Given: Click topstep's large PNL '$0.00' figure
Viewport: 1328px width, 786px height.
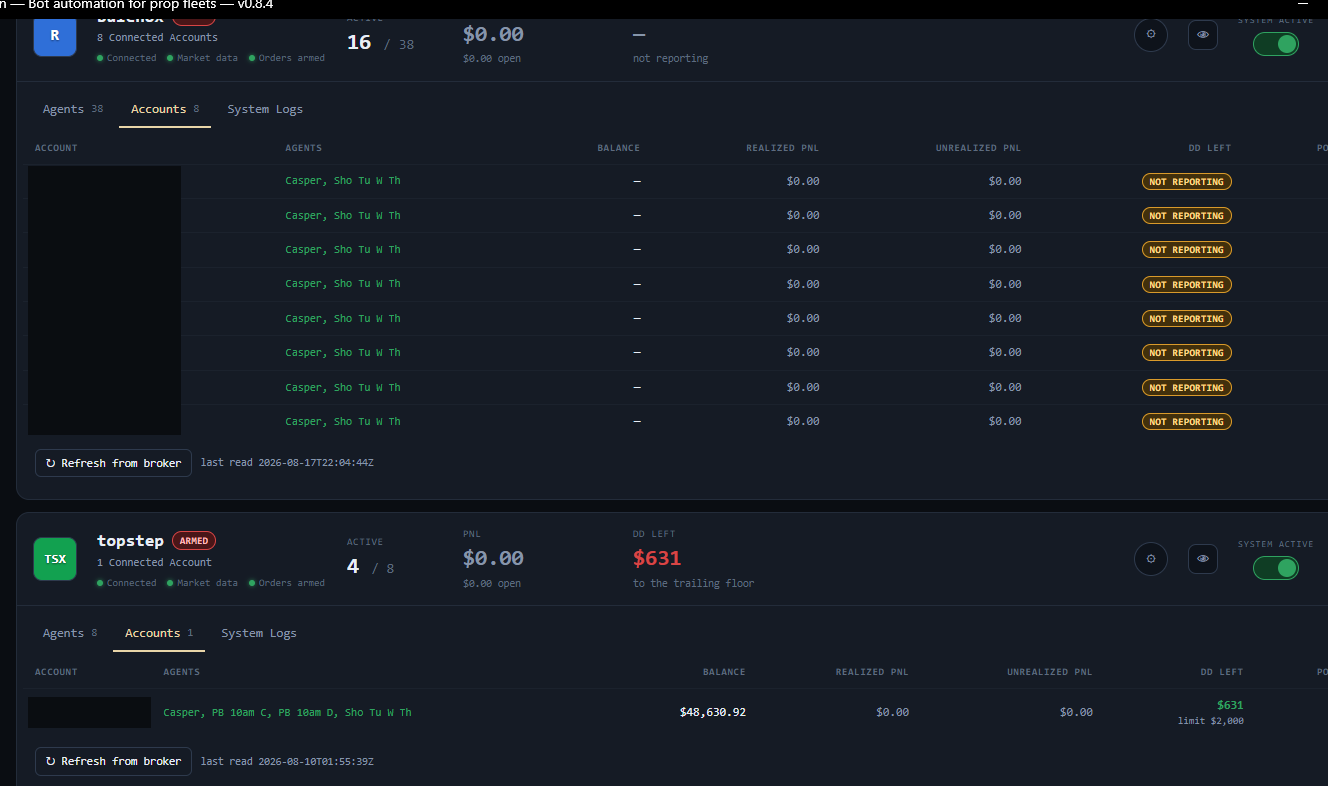Looking at the screenshot, I should [493, 558].
